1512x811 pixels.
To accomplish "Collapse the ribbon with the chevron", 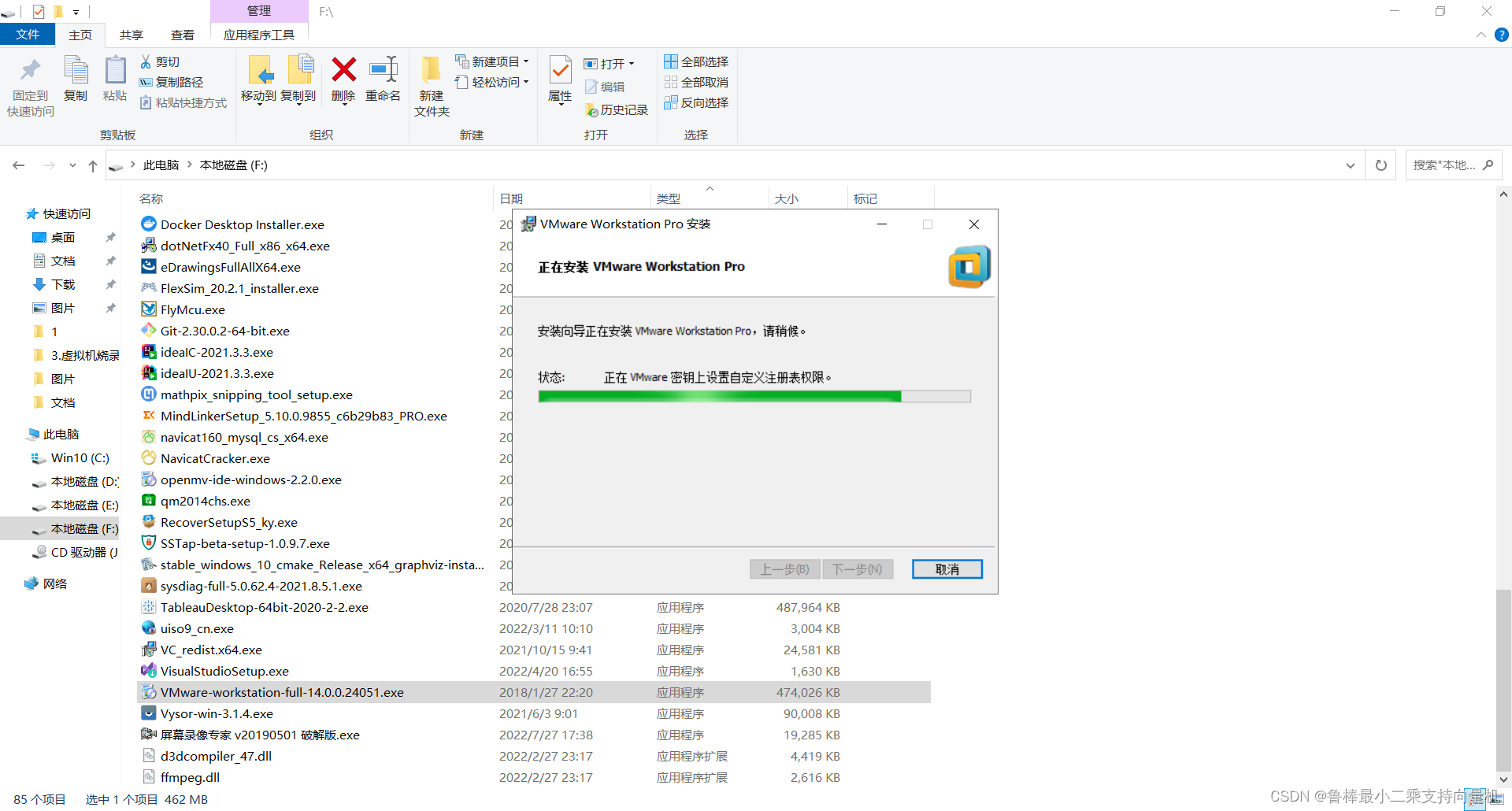I will tap(1480, 35).
